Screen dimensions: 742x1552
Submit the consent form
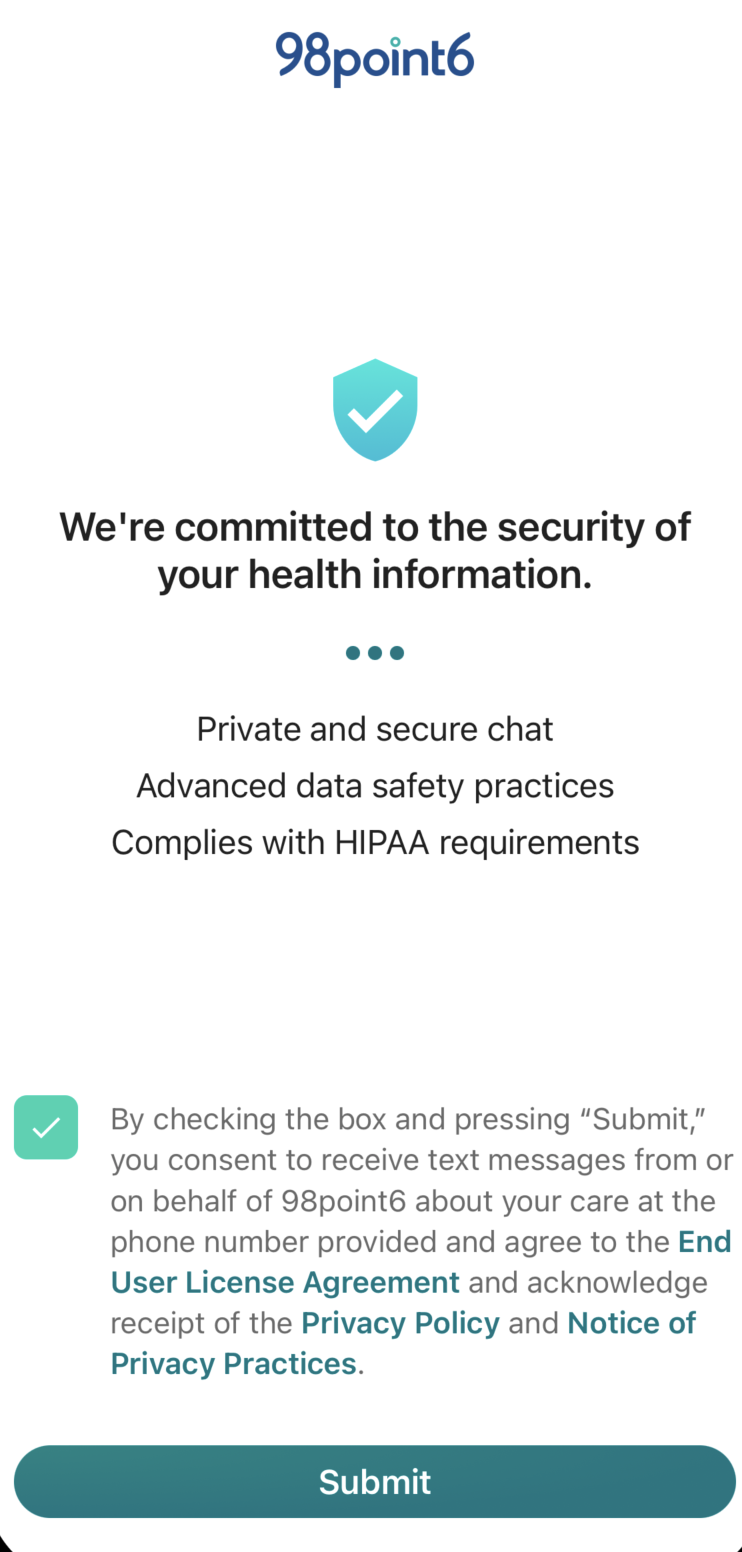click(375, 1481)
